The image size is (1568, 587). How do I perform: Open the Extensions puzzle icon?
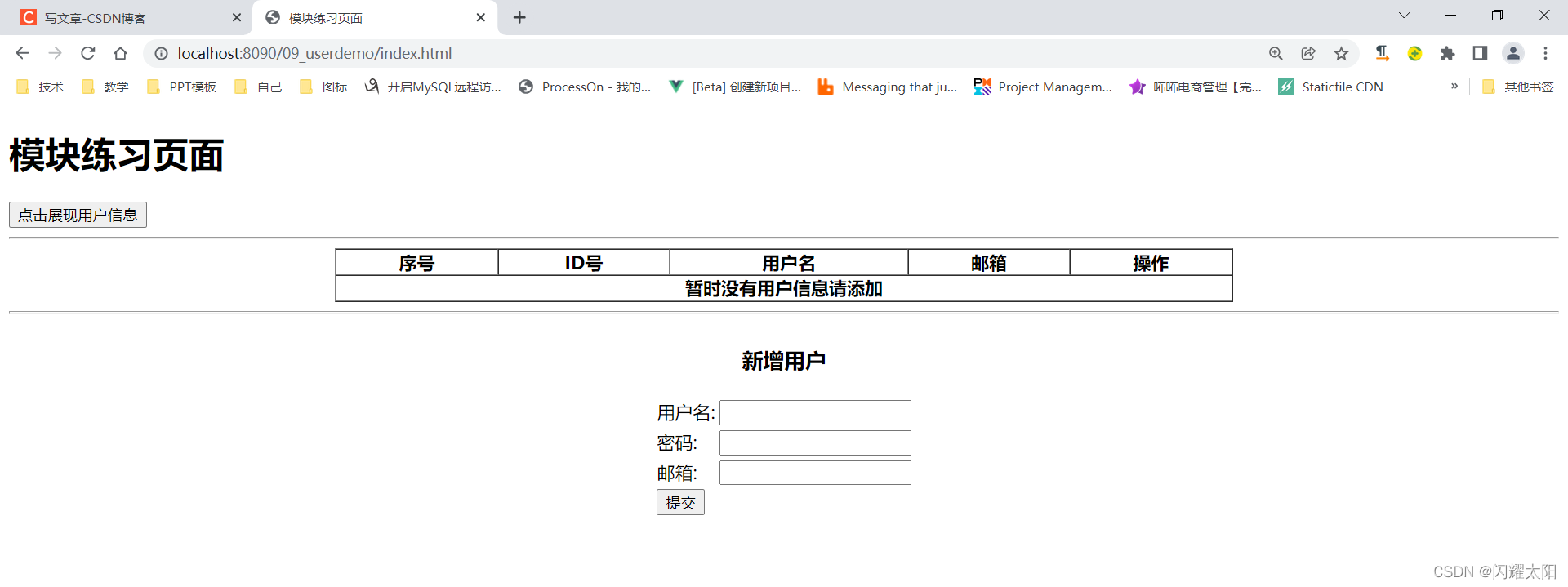[1447, 53]
